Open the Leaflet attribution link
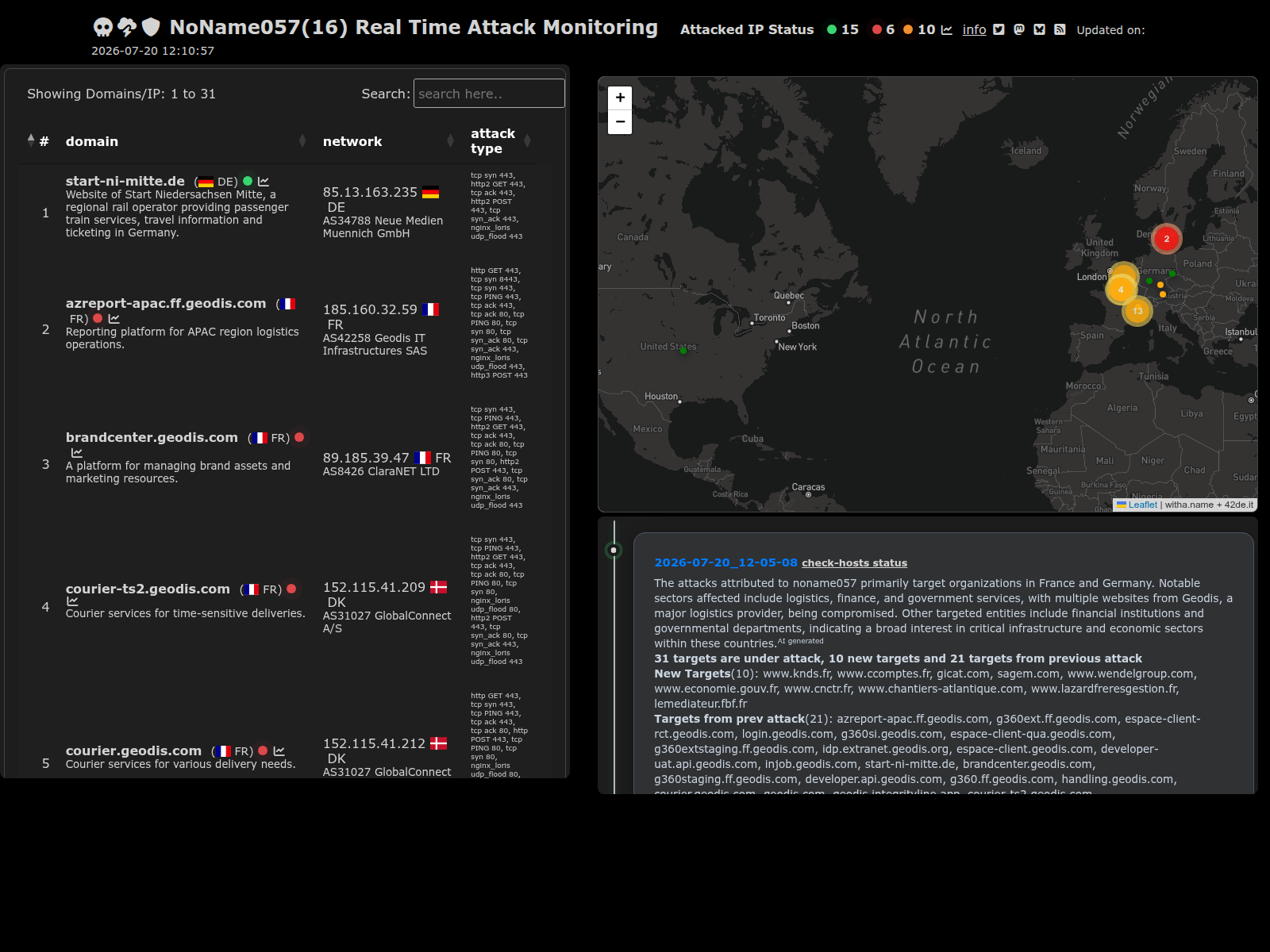 point(1137,505)
